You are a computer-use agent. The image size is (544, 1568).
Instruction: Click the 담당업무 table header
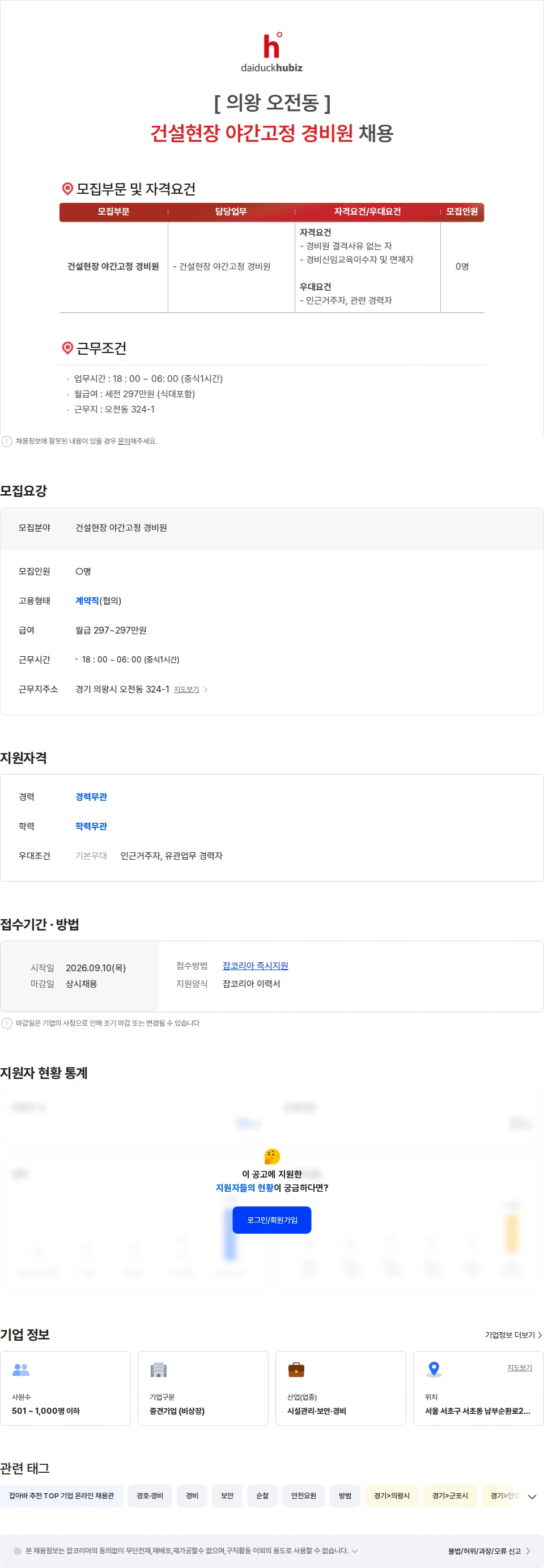tap(231, 212)
